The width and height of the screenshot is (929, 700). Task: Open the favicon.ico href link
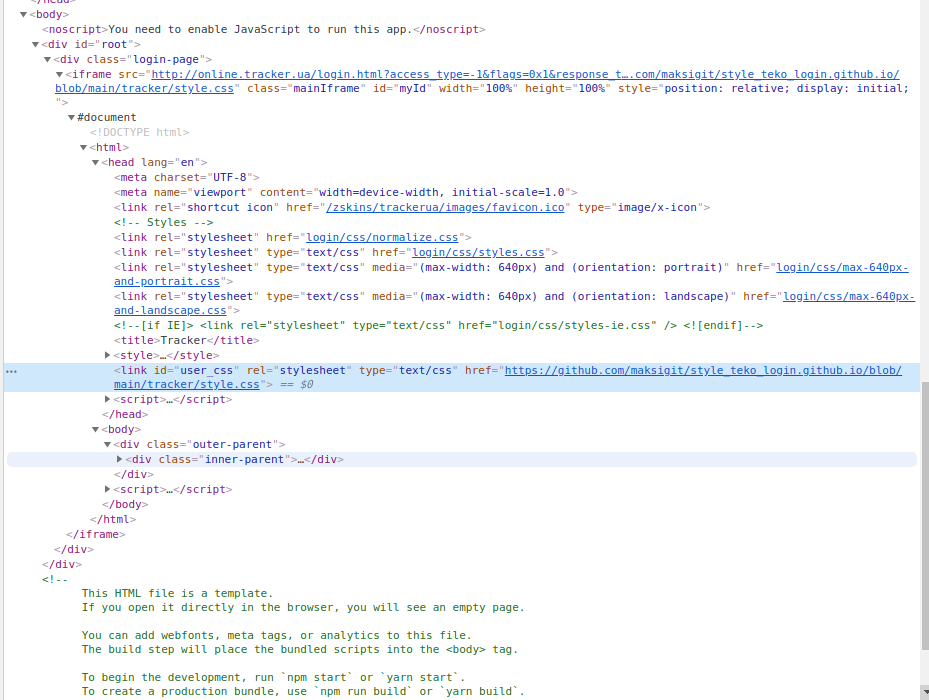click(x=447, y=207)
